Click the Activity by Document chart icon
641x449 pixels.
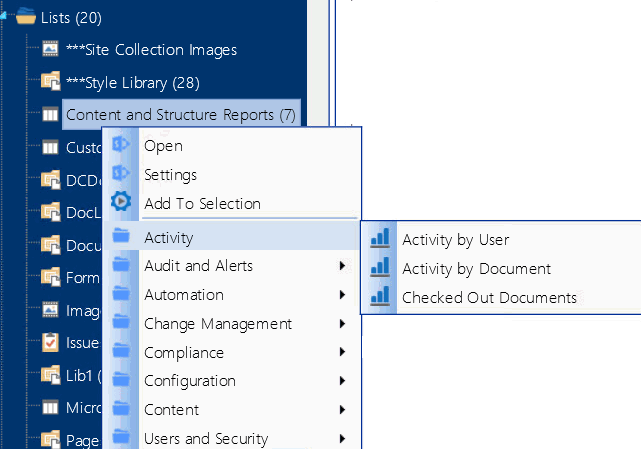379,268
